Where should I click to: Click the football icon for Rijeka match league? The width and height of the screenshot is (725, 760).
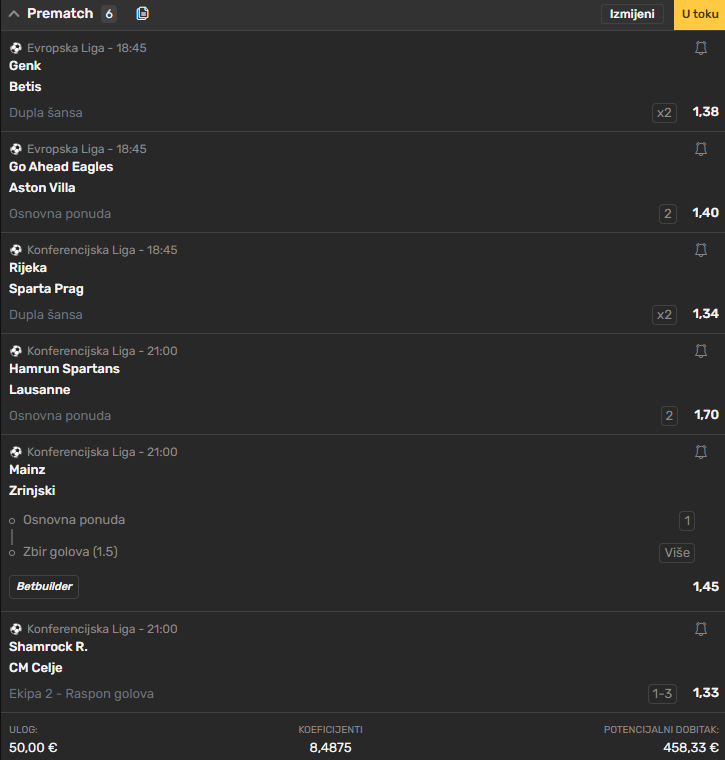(16, 250)
